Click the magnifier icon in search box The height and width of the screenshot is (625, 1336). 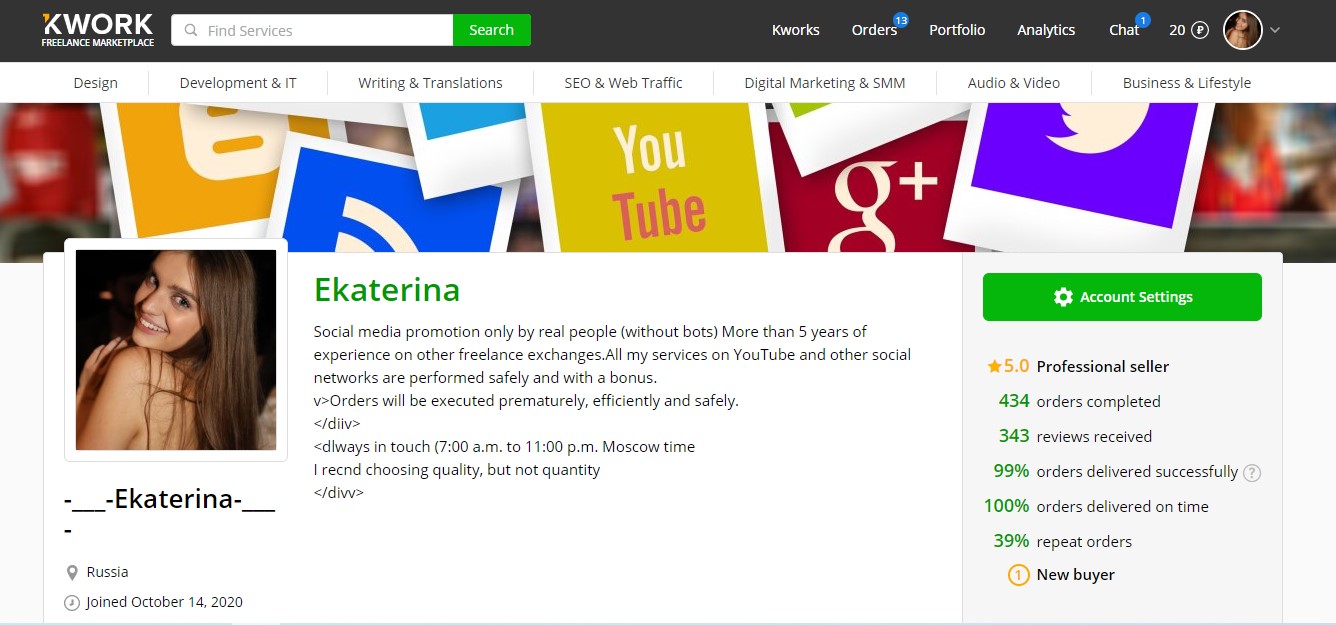[191, 31]
